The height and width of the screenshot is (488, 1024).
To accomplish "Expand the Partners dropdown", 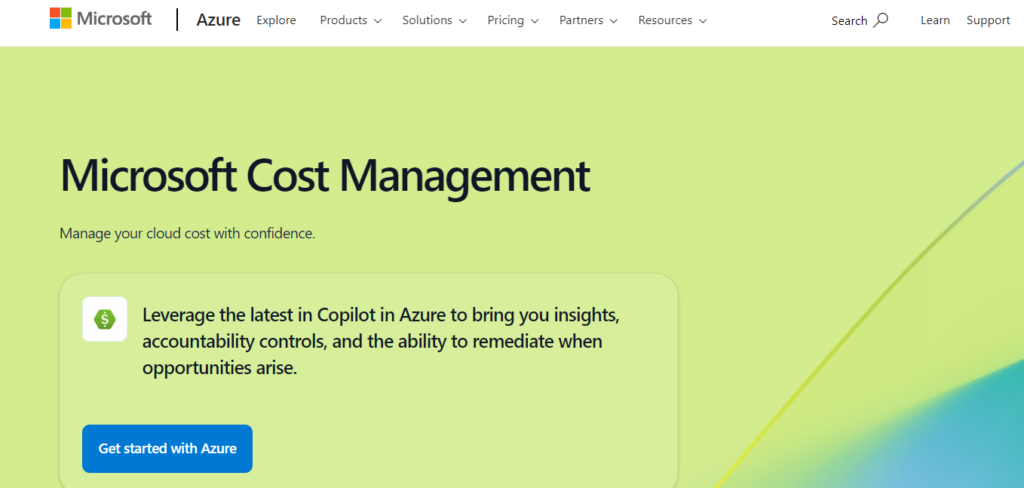I will (588, 20).
